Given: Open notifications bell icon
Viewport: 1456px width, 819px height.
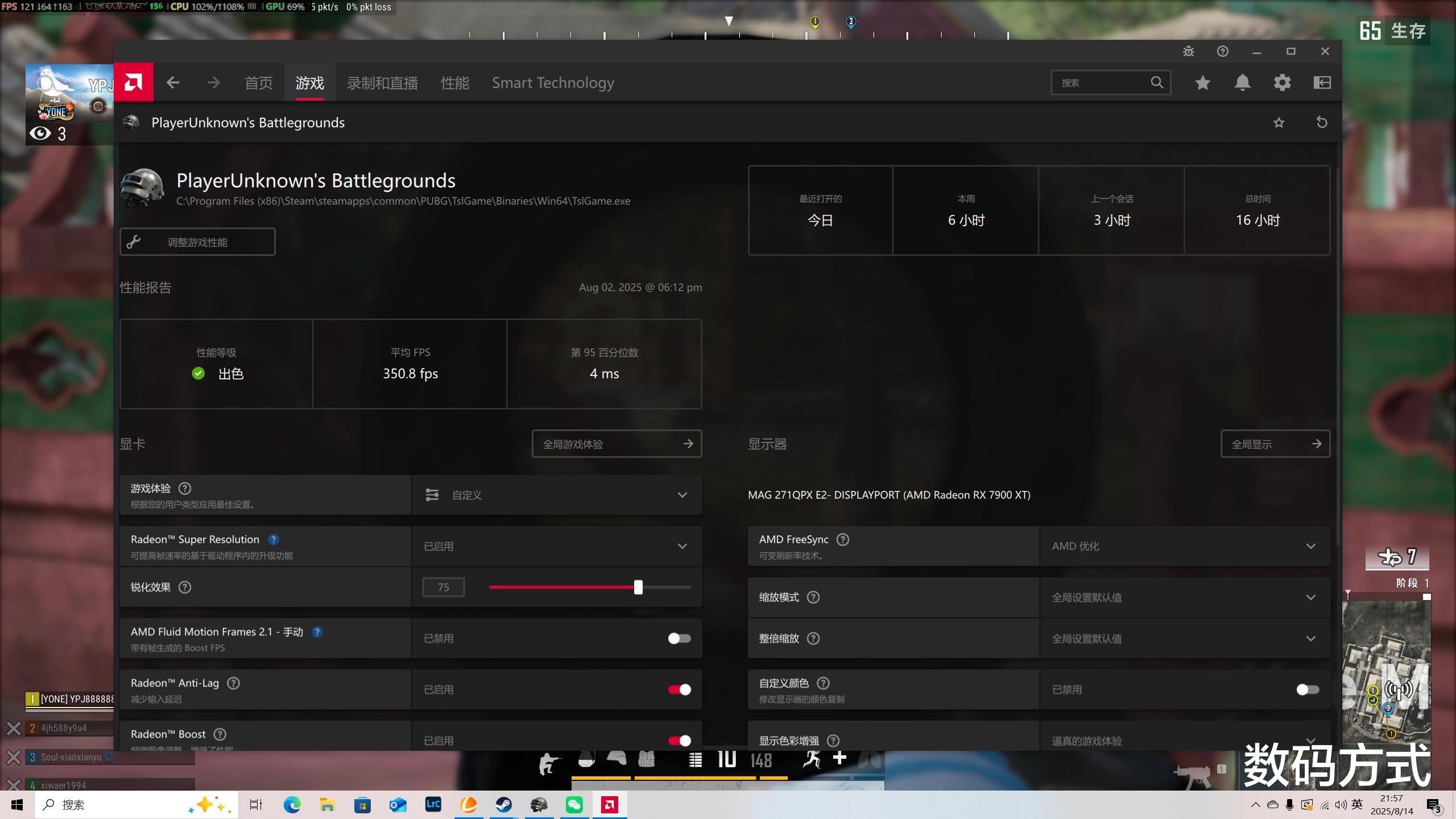Looking at the screenshot, I should tap(1242, 82).
